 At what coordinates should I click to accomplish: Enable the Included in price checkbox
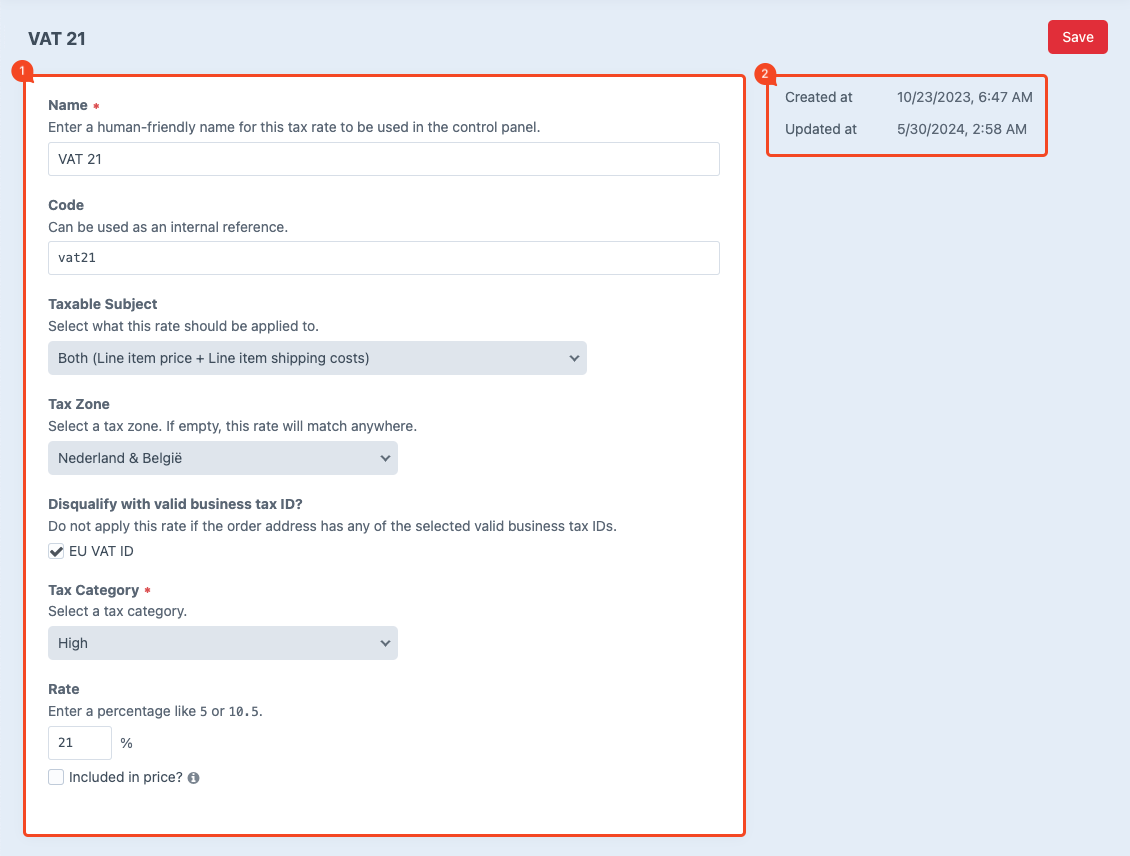click(x=56, y=777)
